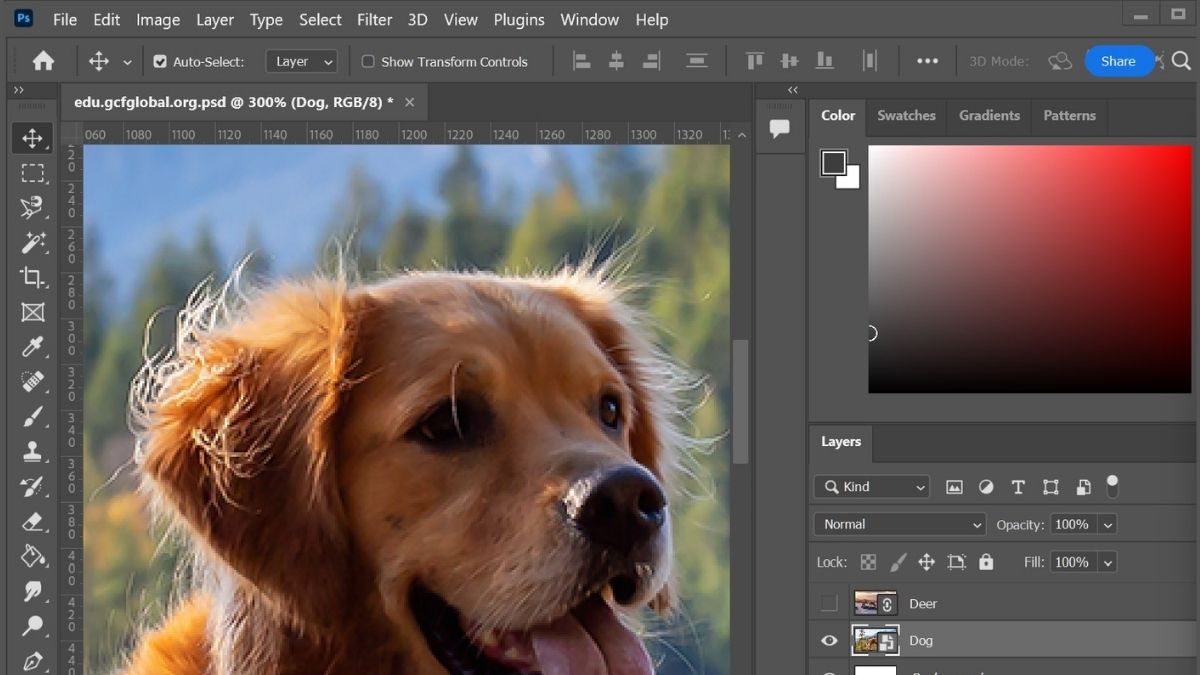Select the Rectangular Marquee tool
This screenshot has width=1200, height=675.
tap(32, 173)
